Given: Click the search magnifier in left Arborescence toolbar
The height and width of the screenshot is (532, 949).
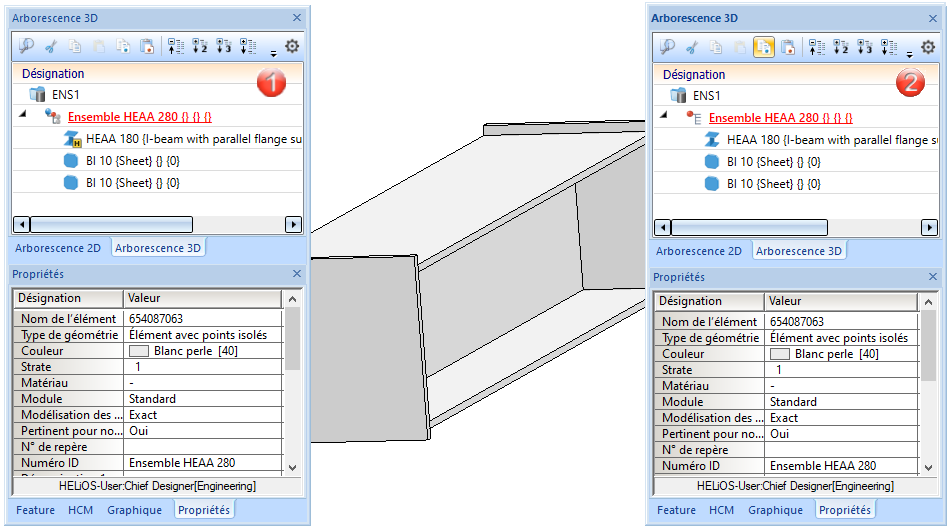Looking at the screenshot, I should pos(26,46).
